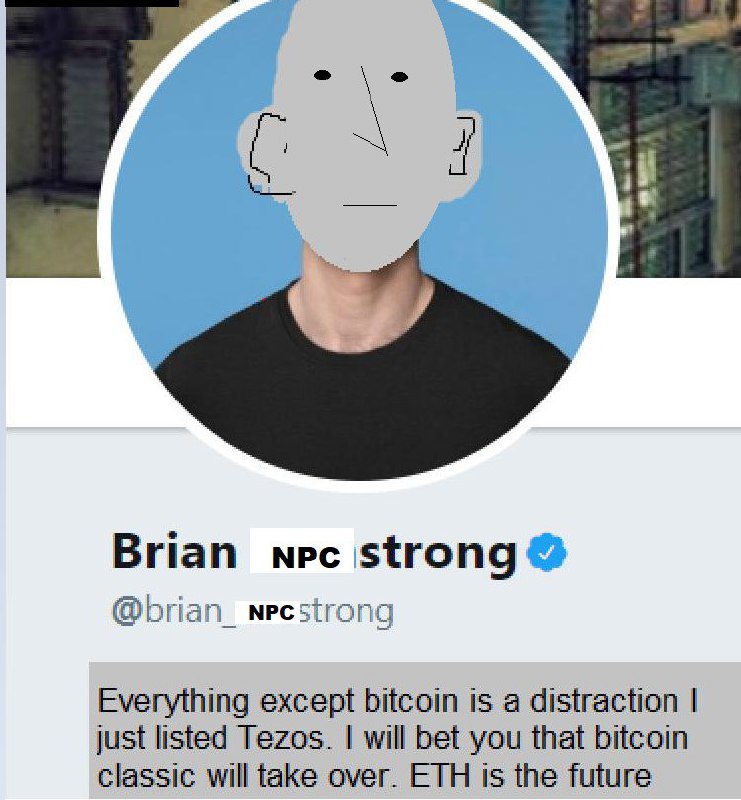Click the NPC face's right eye dot

[399, 77]
